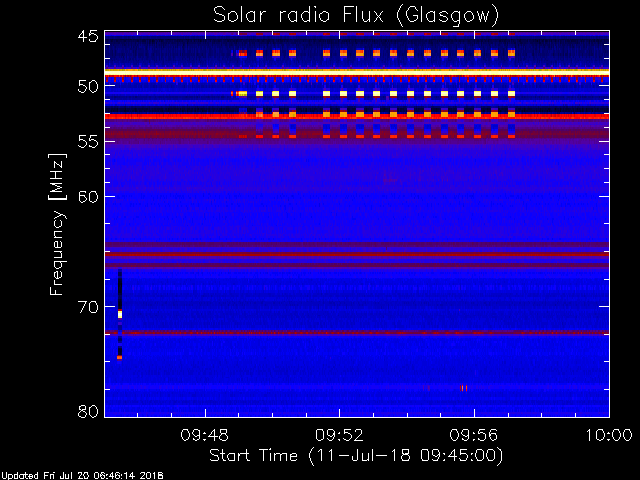Screen dimensions: 640x480
Task: Click the 09:48 time tick label
Action: tap(205, 435)
